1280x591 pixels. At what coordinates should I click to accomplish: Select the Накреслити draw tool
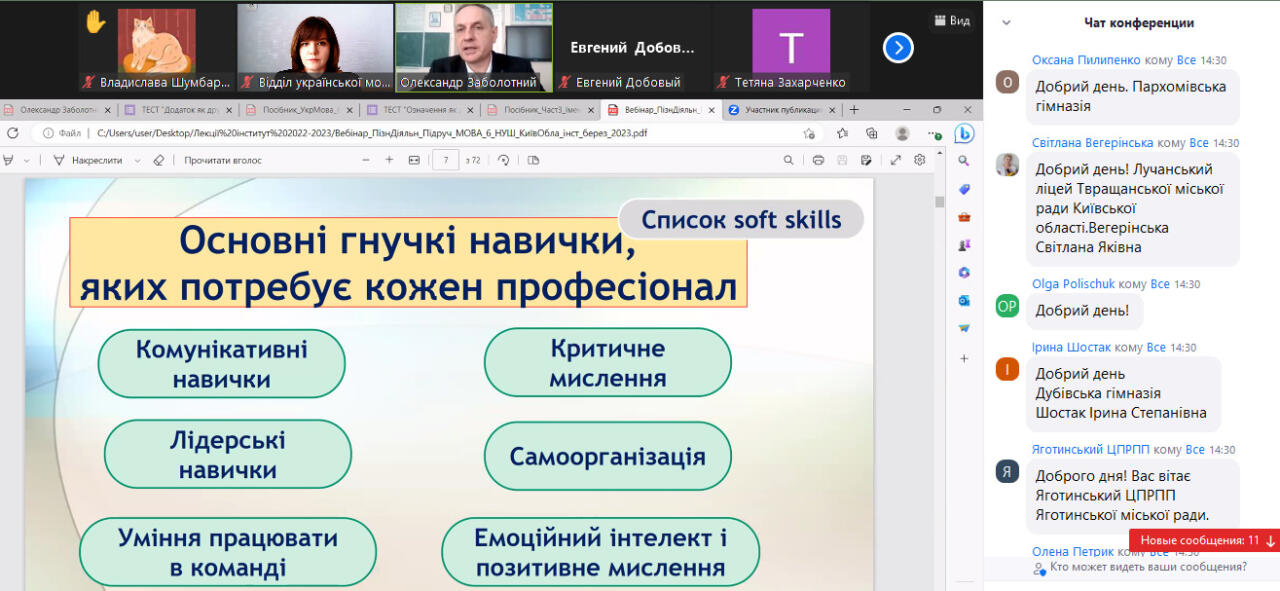point(88,160)
